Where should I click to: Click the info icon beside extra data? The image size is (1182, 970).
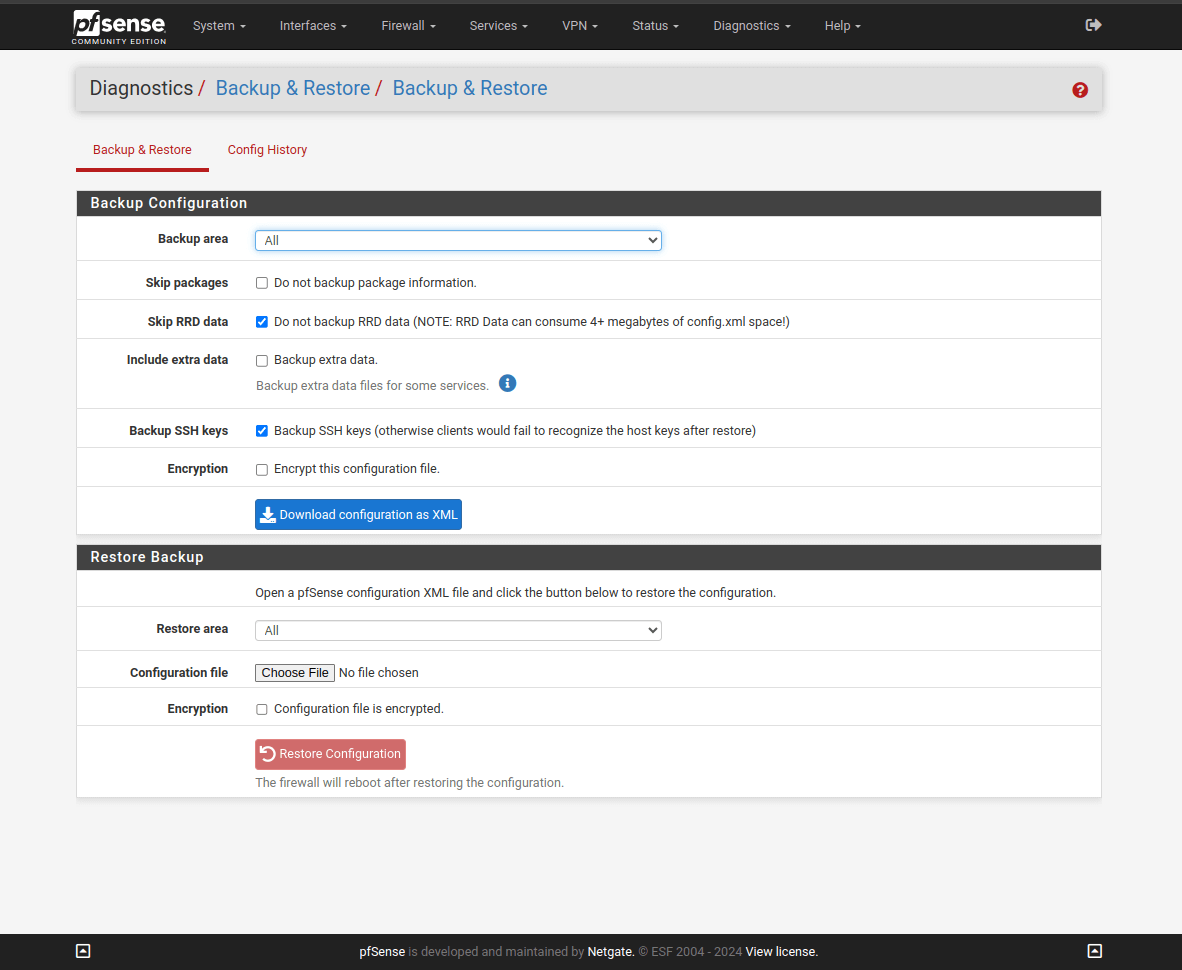pyautogui.click(x=507, y=384)
